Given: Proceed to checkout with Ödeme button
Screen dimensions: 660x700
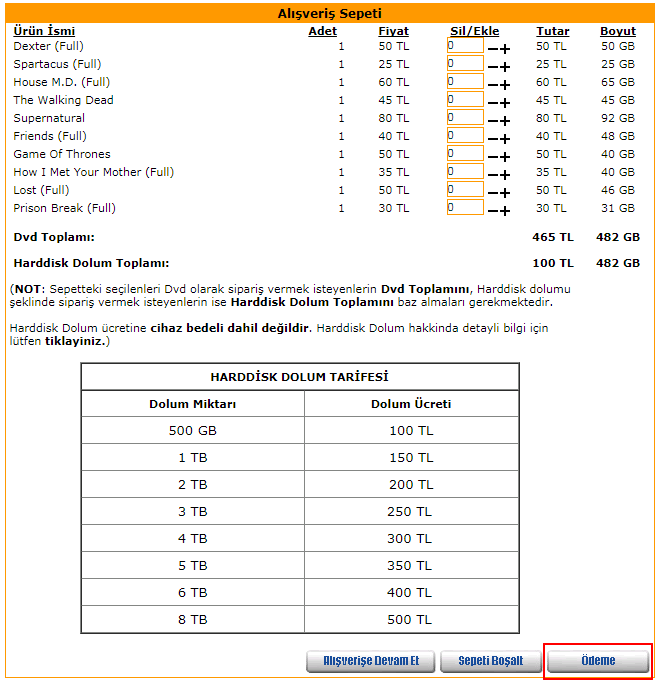Looking at the screenshot, I should click(x=598, y=661).
